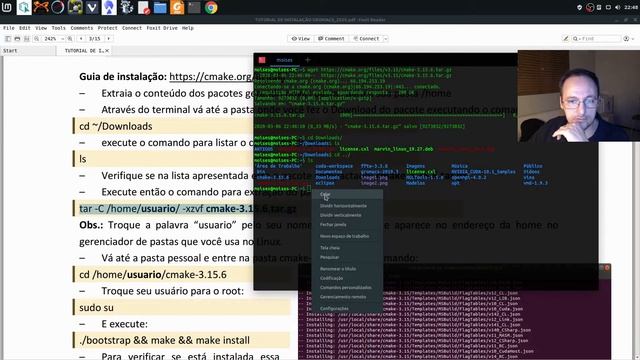The image size is (640, 360).
Task: Click the page number field 3/15
Action: click(x=95, y=39)
